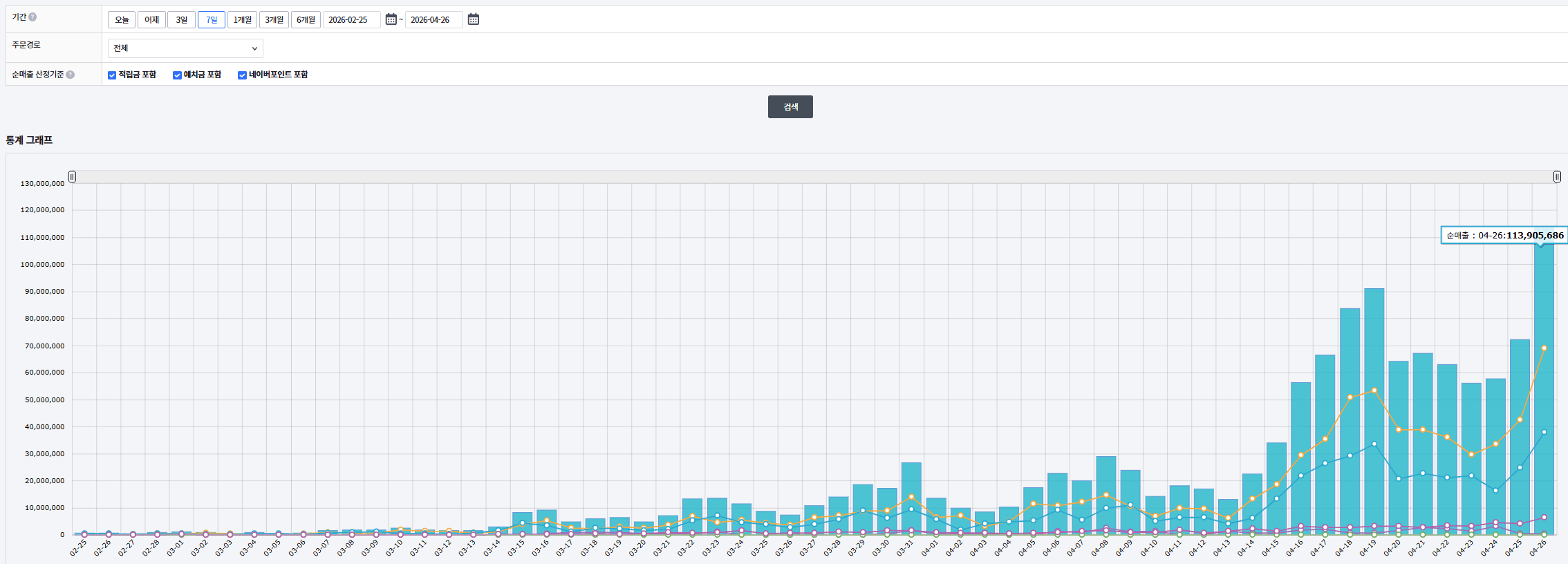Uncheck the 예치금 포함 checkbox
The image size is (1568, 564).
pyautogui.click(x=177, y=75)
